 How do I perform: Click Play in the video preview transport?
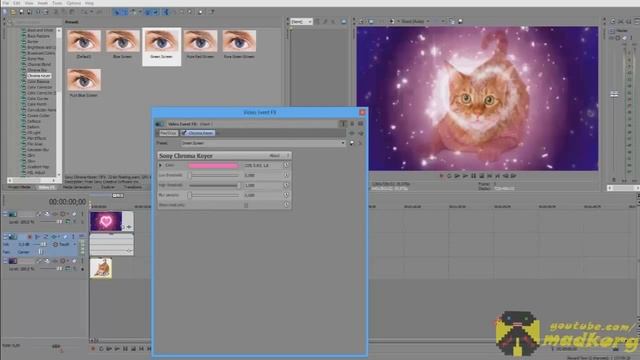click(465, 176)
